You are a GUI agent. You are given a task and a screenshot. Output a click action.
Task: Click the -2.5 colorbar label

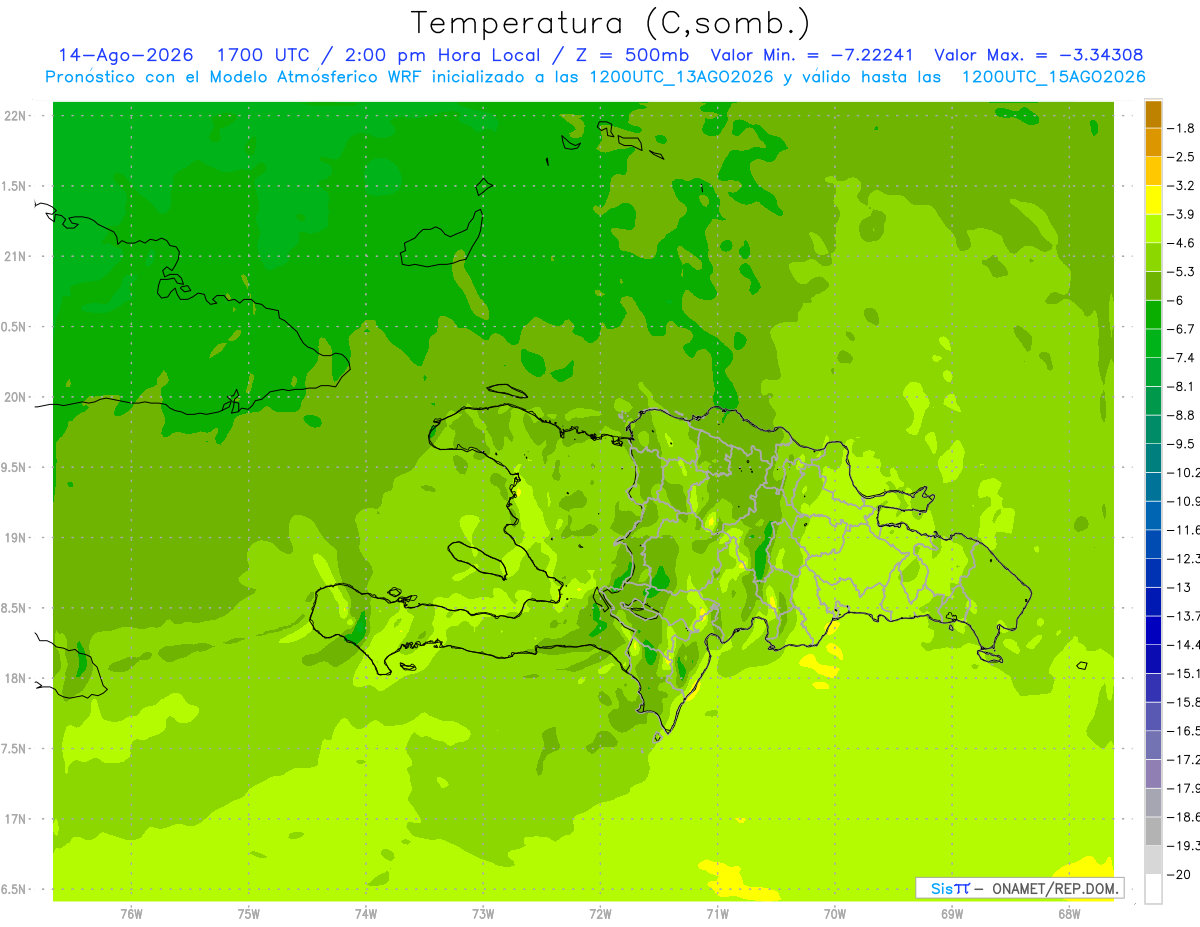point(1180,157)
